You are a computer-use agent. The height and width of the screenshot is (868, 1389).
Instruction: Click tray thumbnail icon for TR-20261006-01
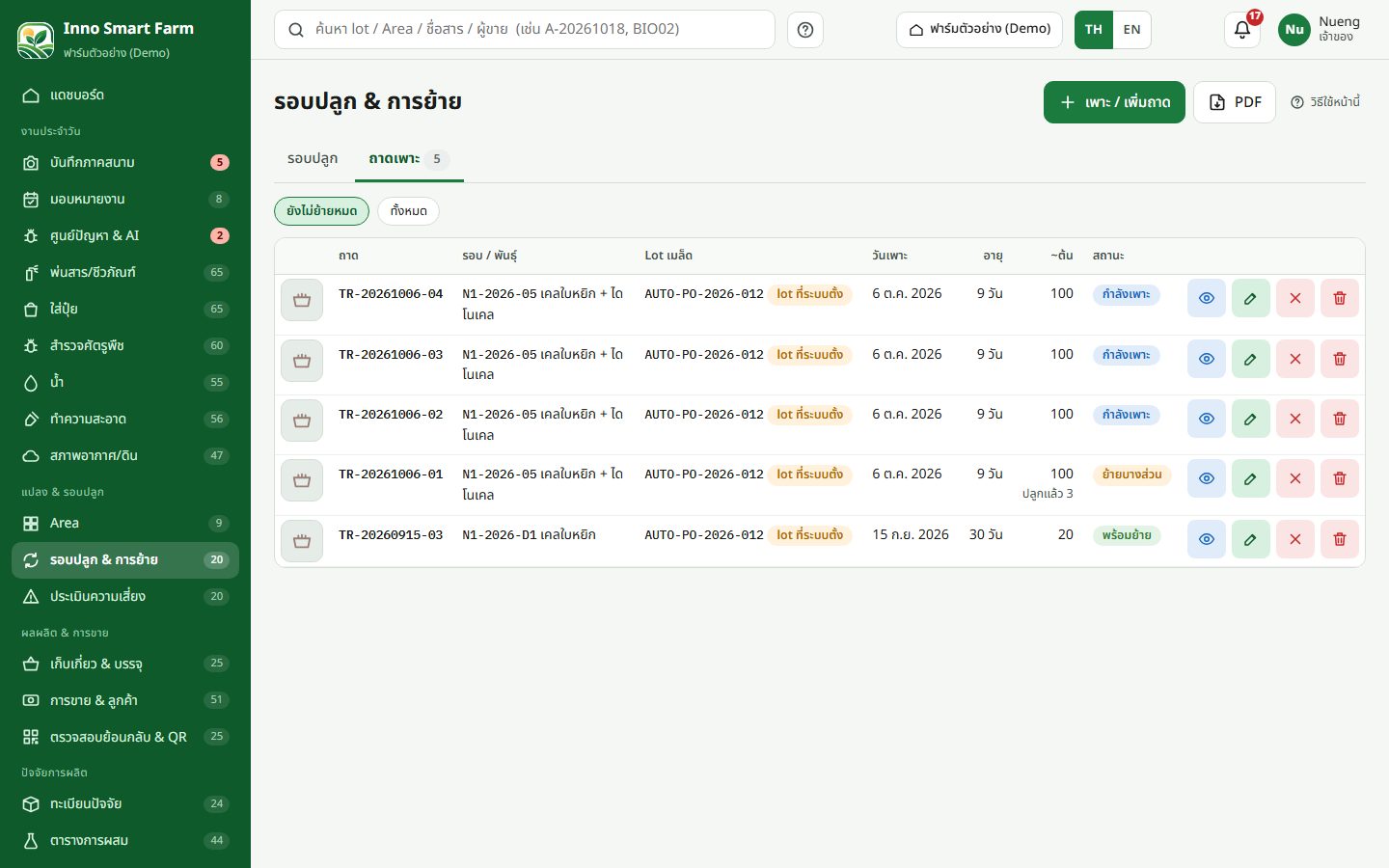coord(302,480)
